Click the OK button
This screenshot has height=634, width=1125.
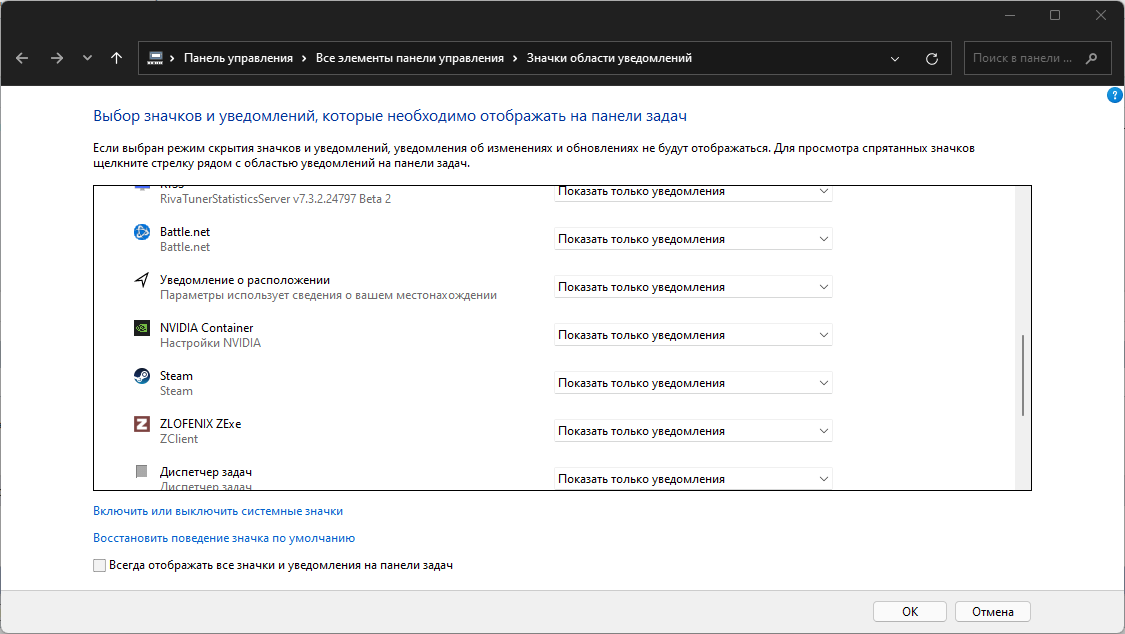pyautogui.click(x=909, y=611)
